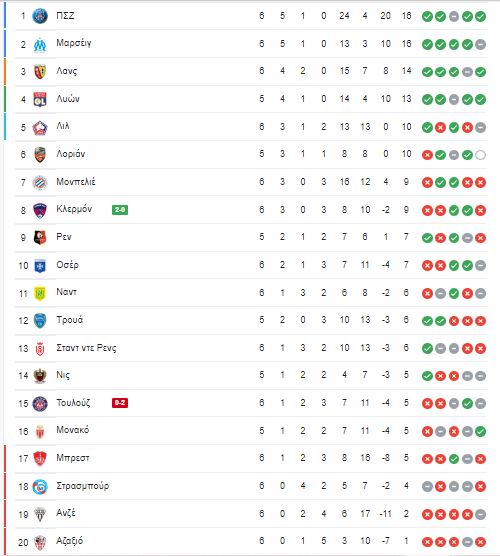Open the Μονακό club badge

40,431
